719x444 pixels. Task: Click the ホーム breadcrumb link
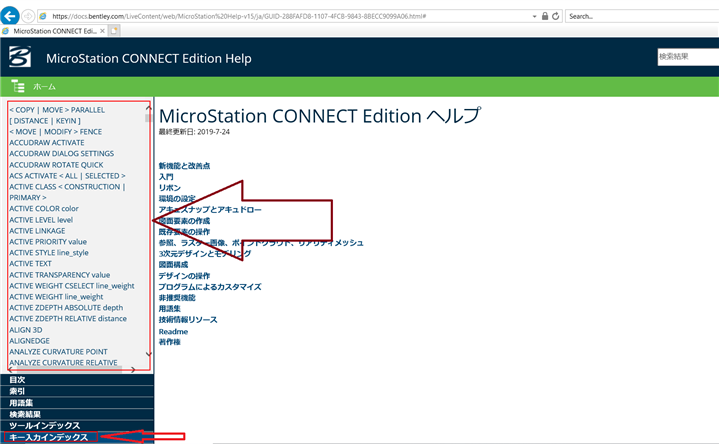(x=44, y=86)
